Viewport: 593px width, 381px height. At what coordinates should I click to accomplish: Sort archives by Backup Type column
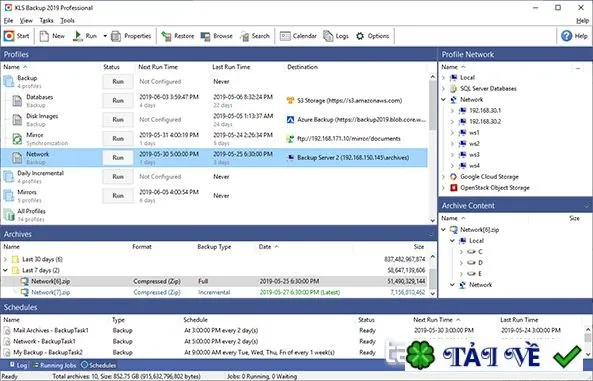pos(214,247)
